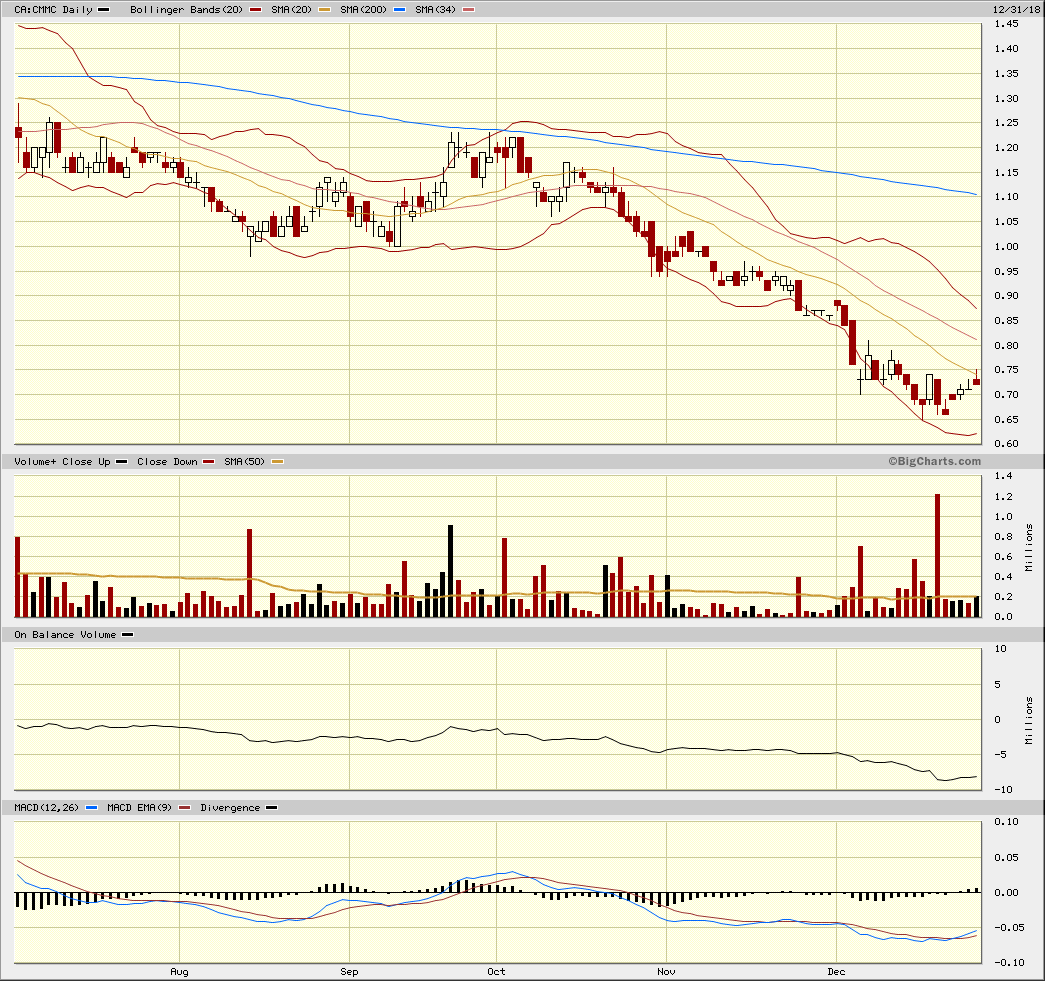Click the Divergence legend label
This screenshot has height=981, width=1045.
[x=230, y=808]
